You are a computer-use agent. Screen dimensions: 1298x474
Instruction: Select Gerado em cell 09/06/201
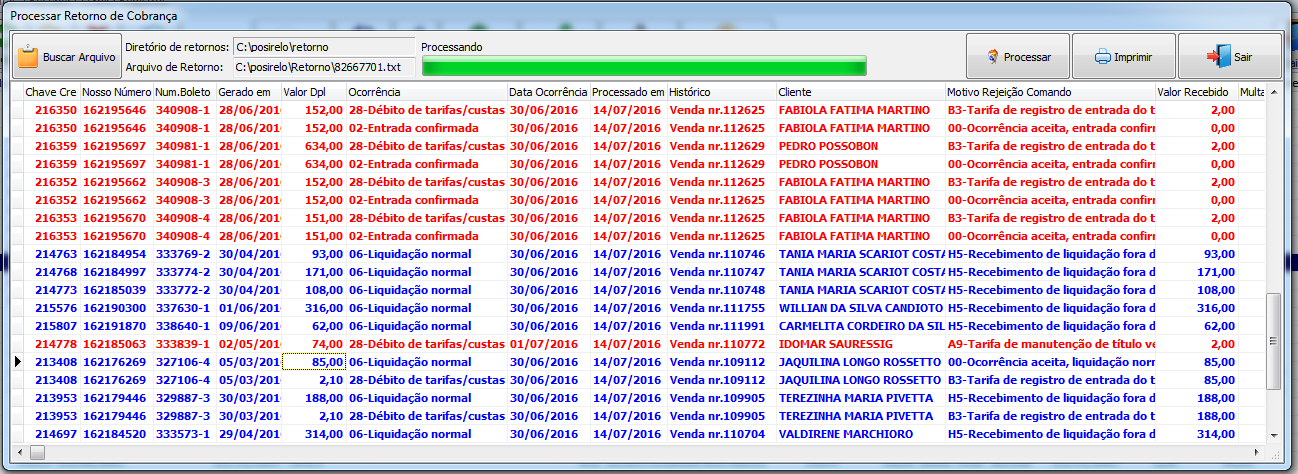(x=249, y=326)
